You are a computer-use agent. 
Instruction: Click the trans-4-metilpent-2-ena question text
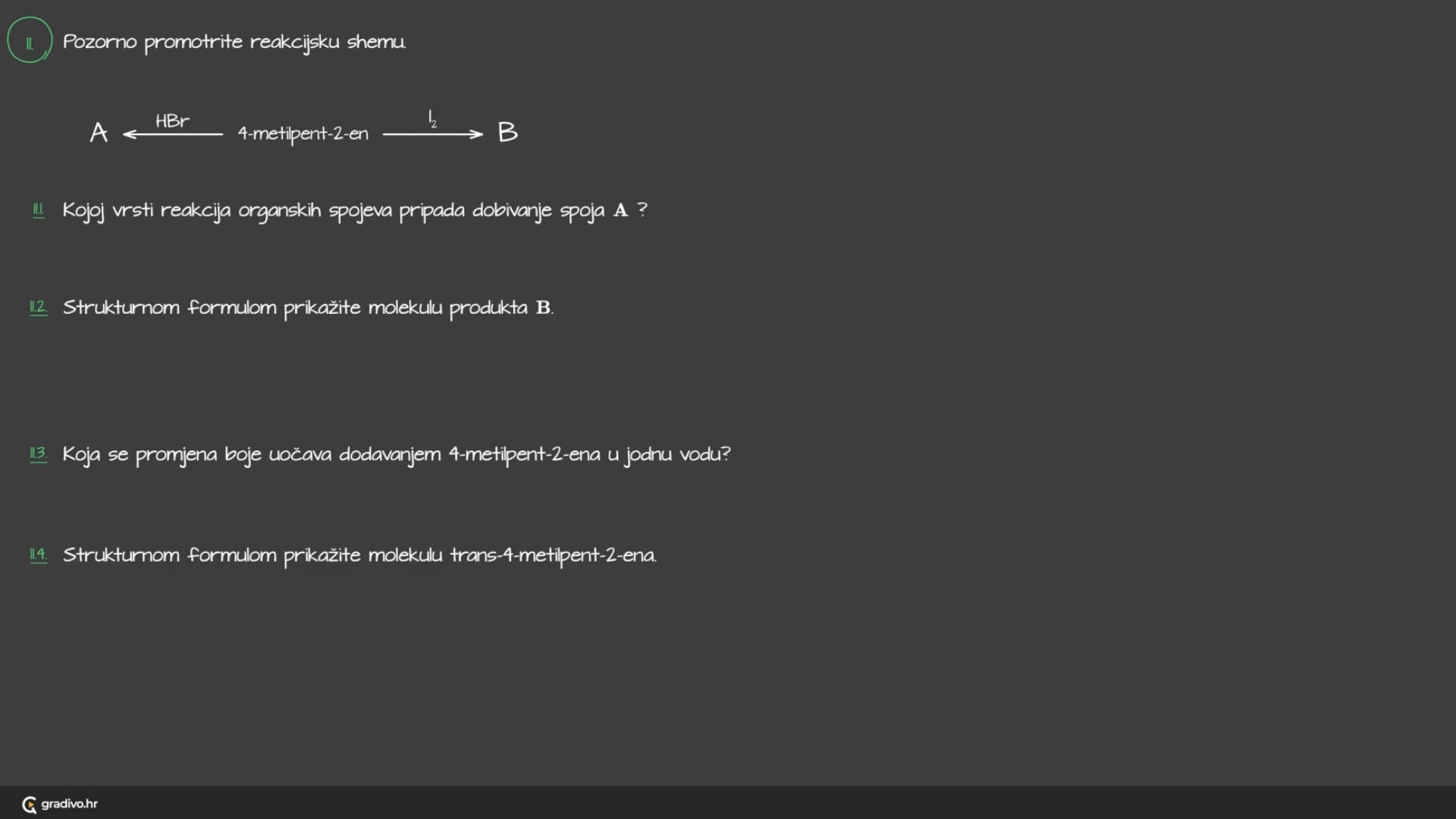pyautogui.click(x=359, y=555)
